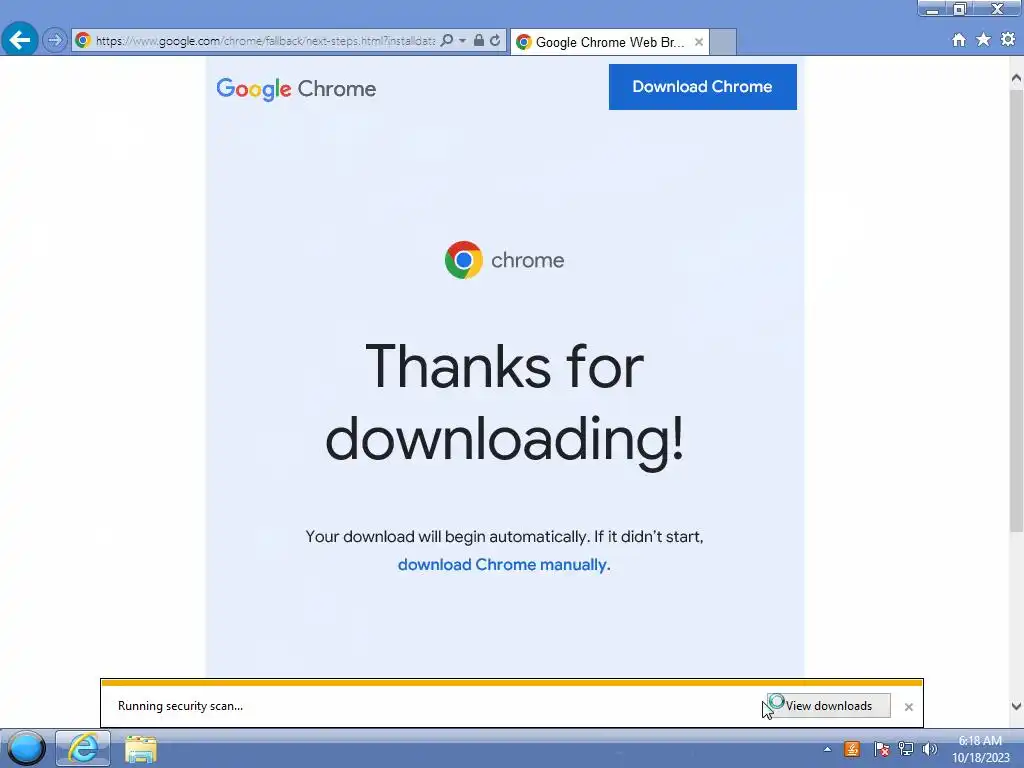The width and height of the screenshot is (1024, 768).
Task: Restore down the Internet Explorer window
Action: [959, 9]
